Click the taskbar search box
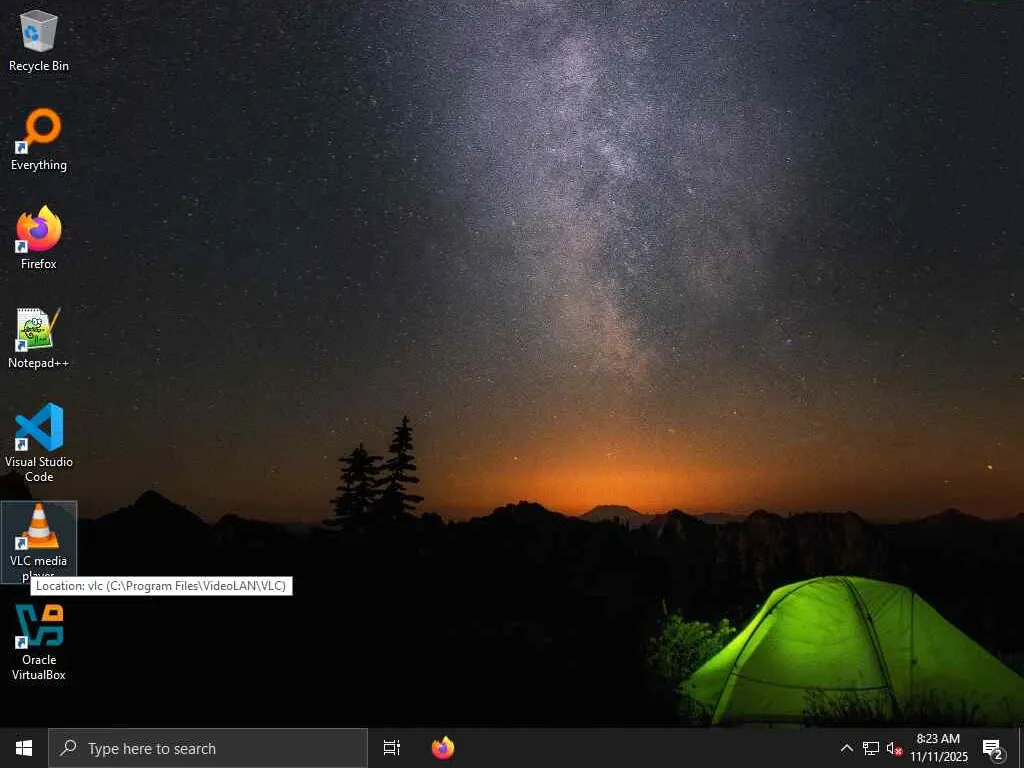 [208, 748]
